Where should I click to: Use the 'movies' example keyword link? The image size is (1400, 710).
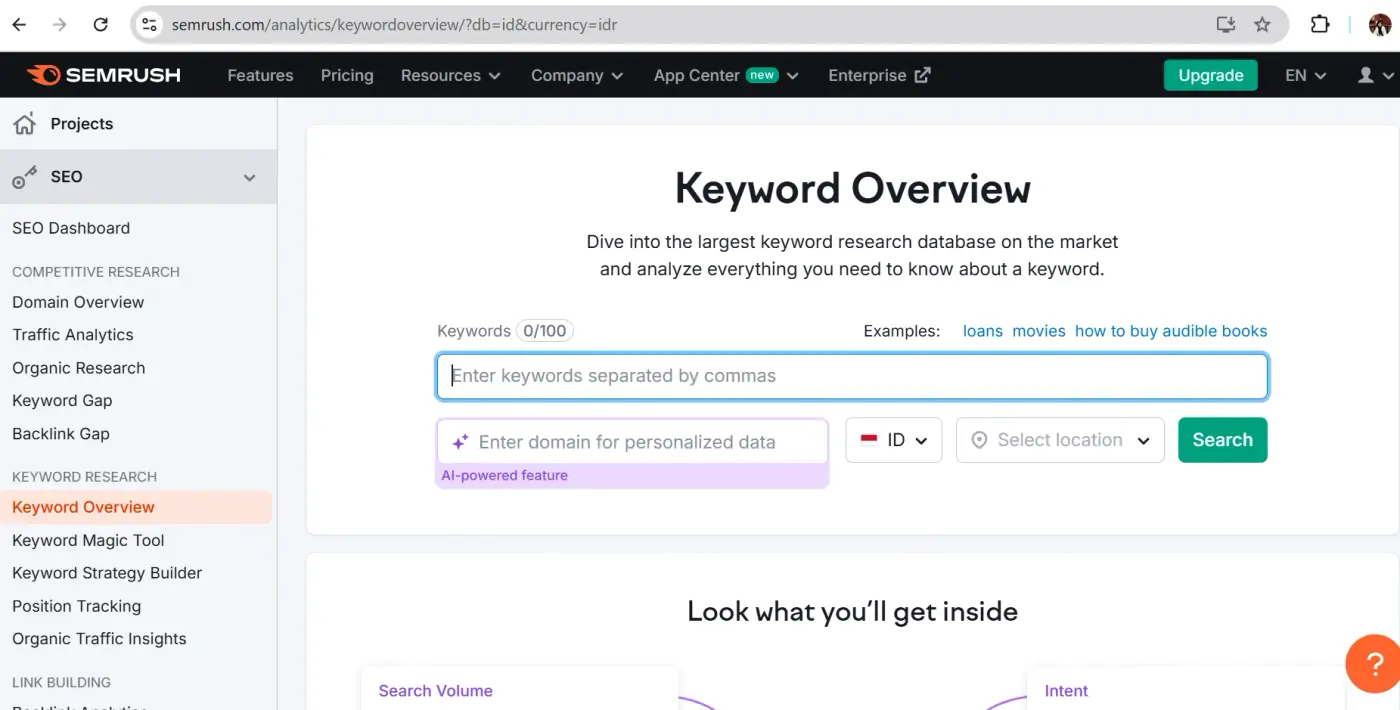pos(1038,331)
